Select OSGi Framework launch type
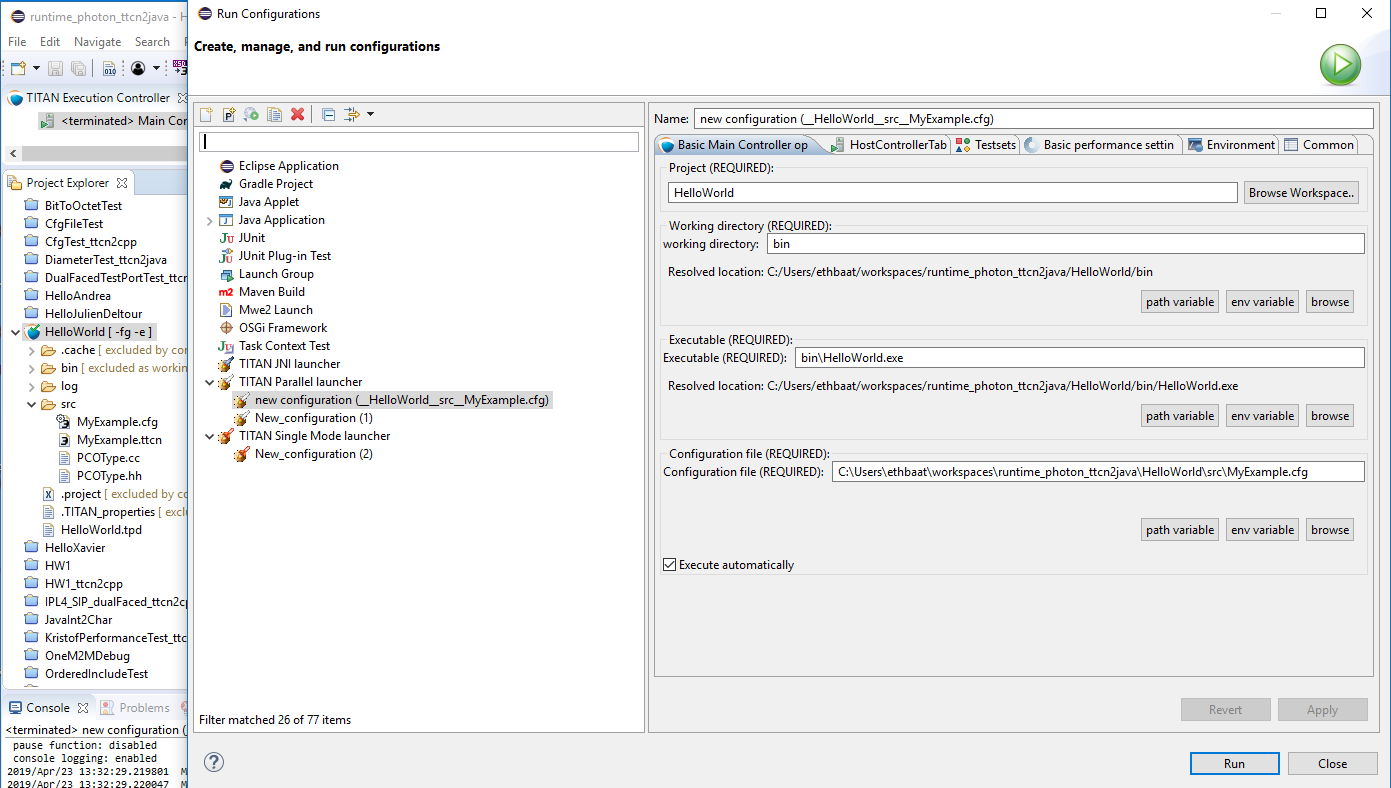 tap(272, 328)
